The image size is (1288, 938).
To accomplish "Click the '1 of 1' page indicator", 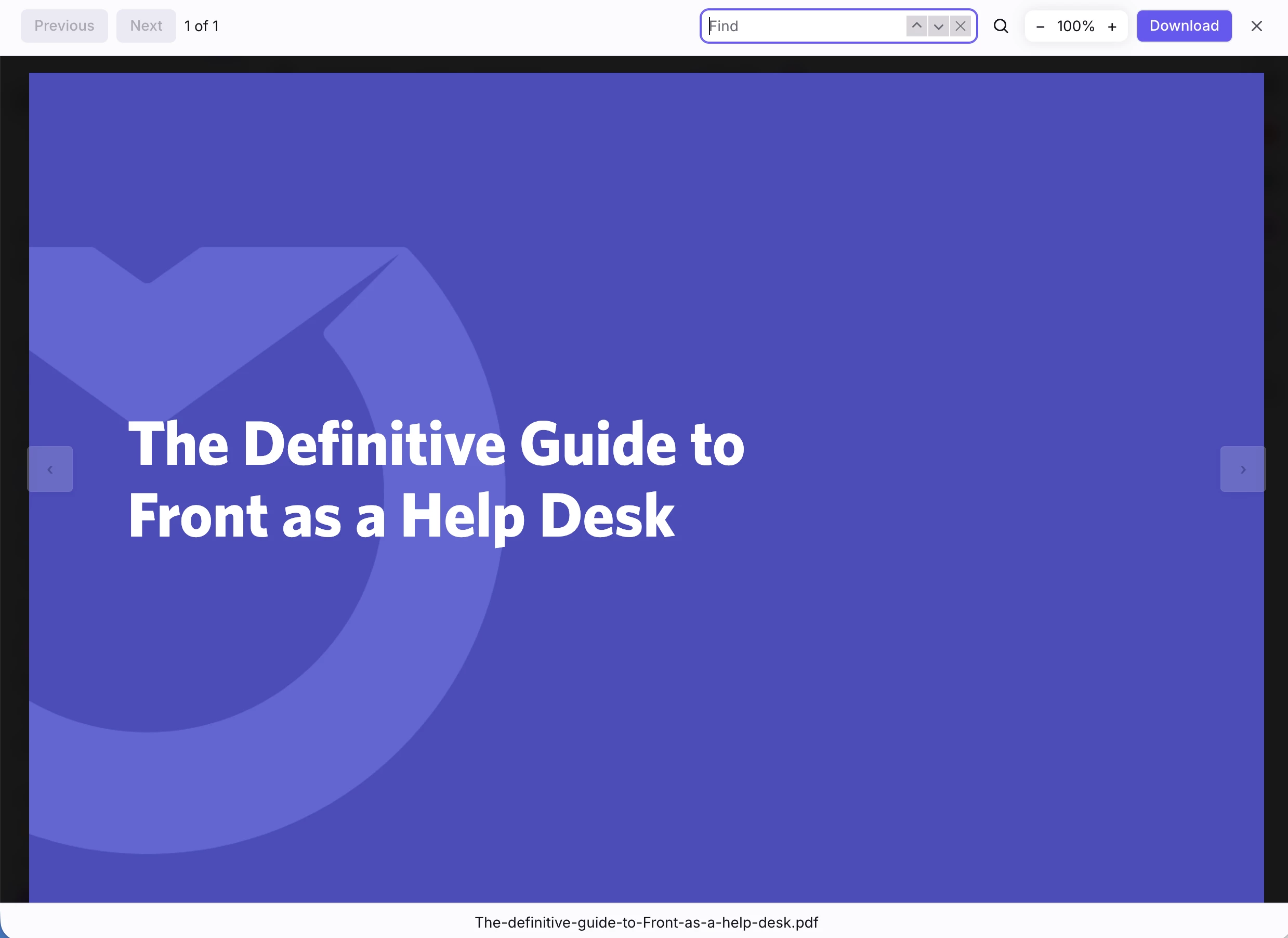I will [201, 26].
